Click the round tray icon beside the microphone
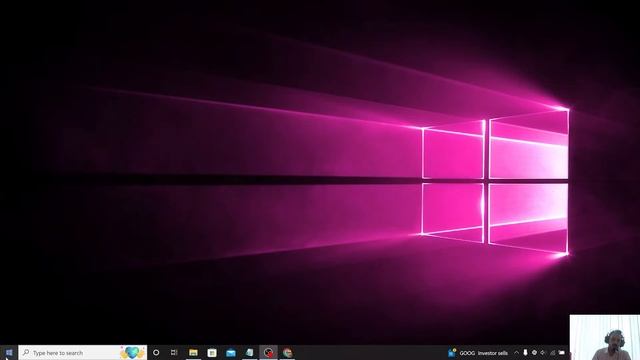The height and width of the screenshot is (360, 640). pos(534,353)
